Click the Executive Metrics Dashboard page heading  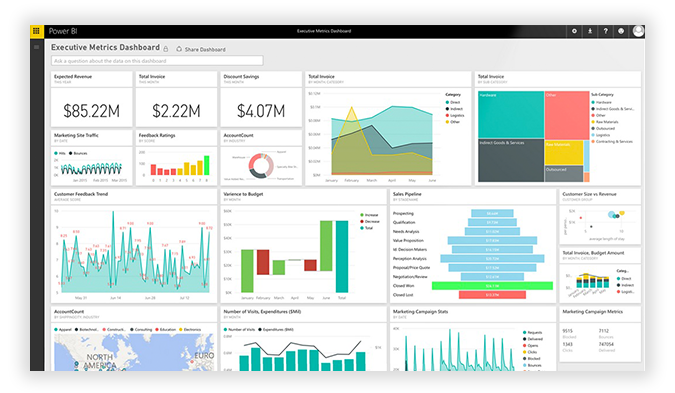[105, 47]
